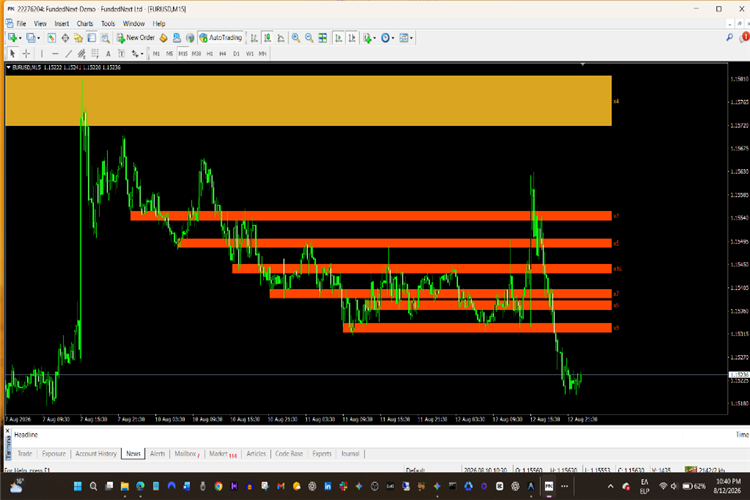The height and width of the screenshot is (500, 750).
Task: Click the EURUSD,M15 chart header triangle
Action: 8,67
